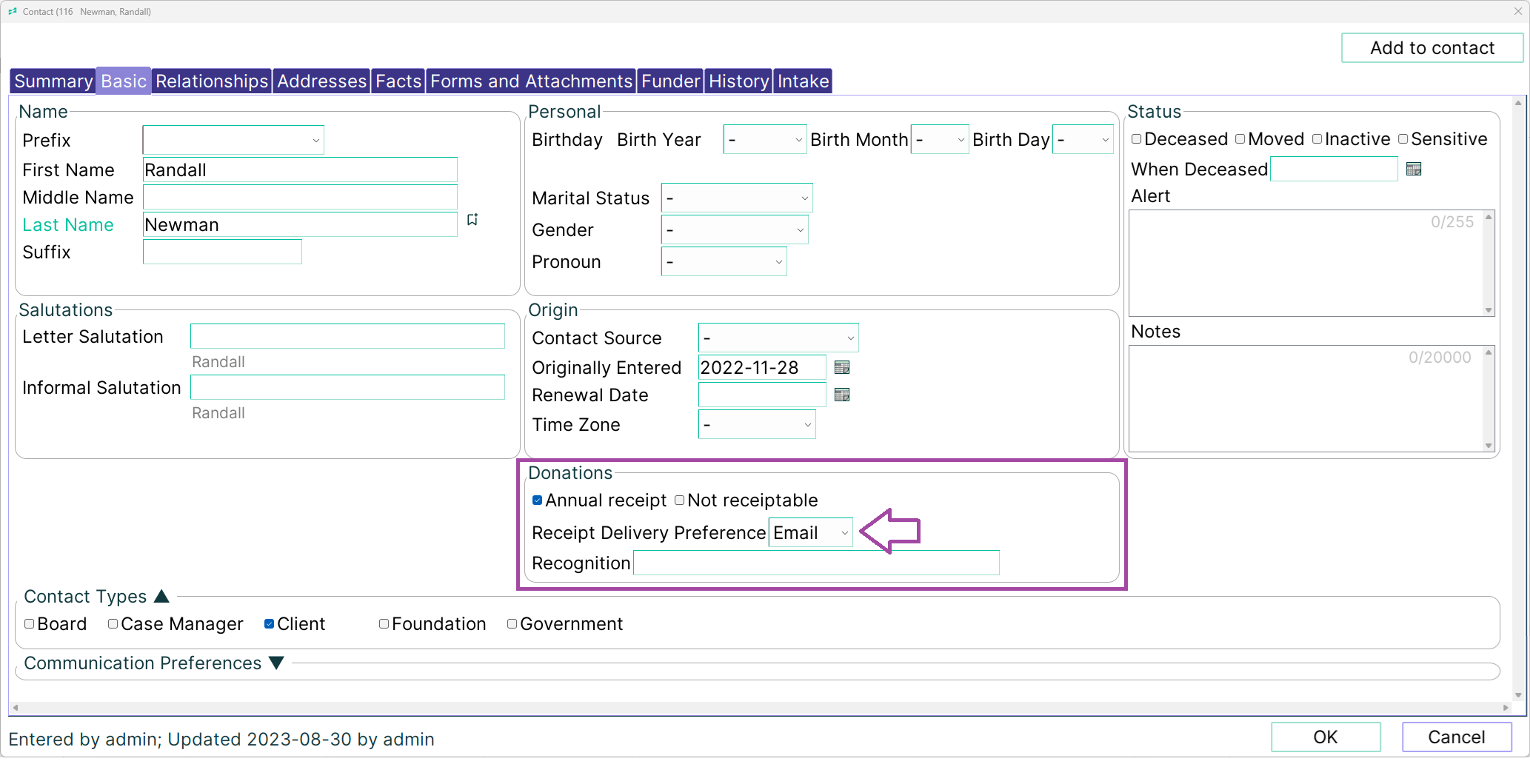Uncheck the Annual receipt checkbox

tap(537, 500)
